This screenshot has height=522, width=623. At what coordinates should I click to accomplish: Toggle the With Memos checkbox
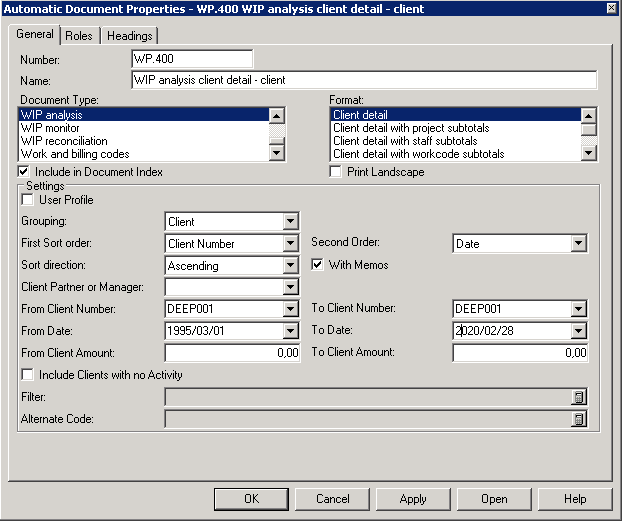(318, 265)
